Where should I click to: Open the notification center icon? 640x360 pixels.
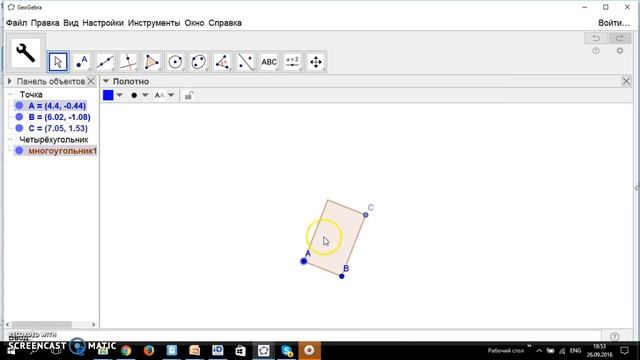coord(624,351)
